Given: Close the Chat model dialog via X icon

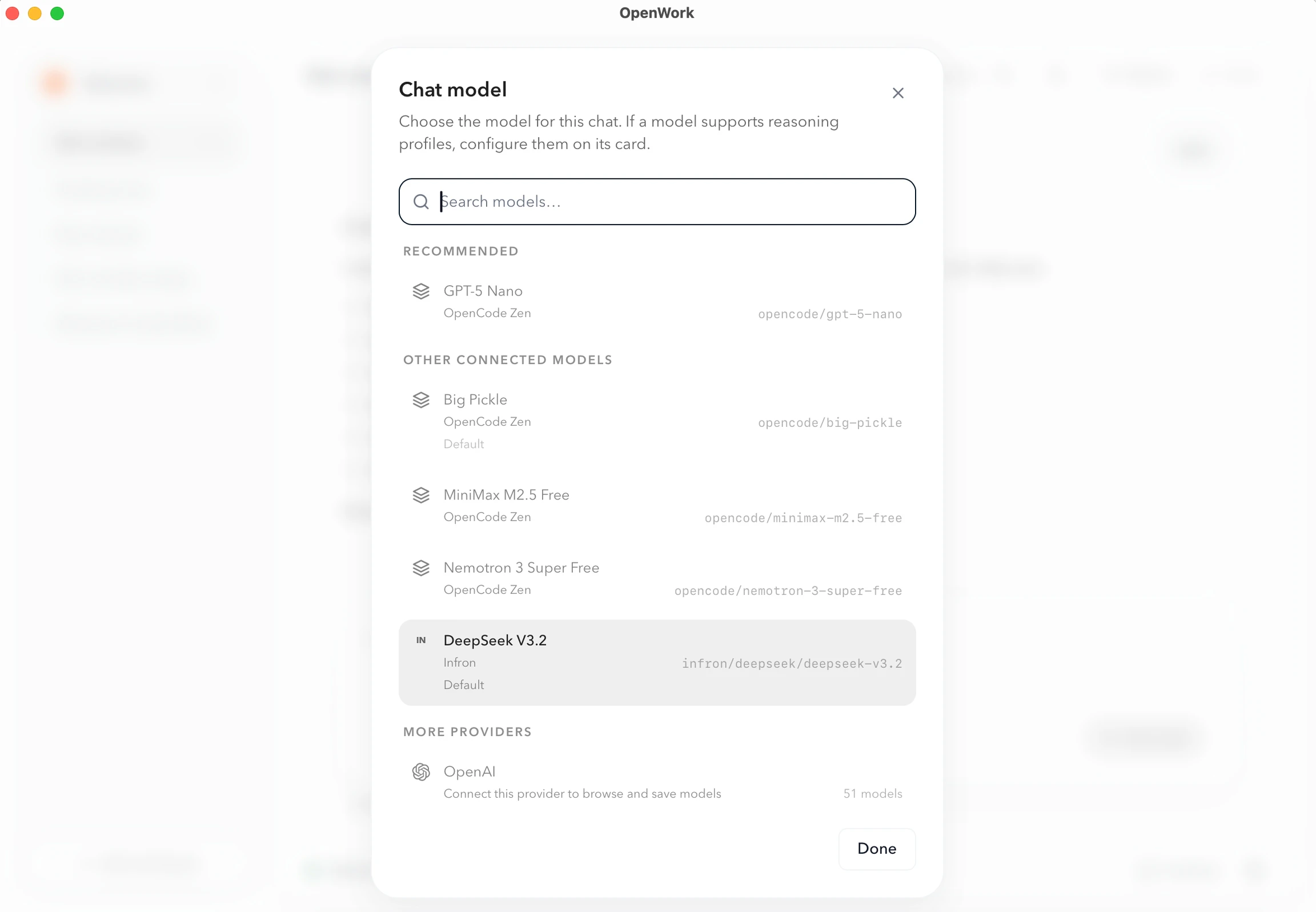Looking at the screenshot, I should [897, 93].
